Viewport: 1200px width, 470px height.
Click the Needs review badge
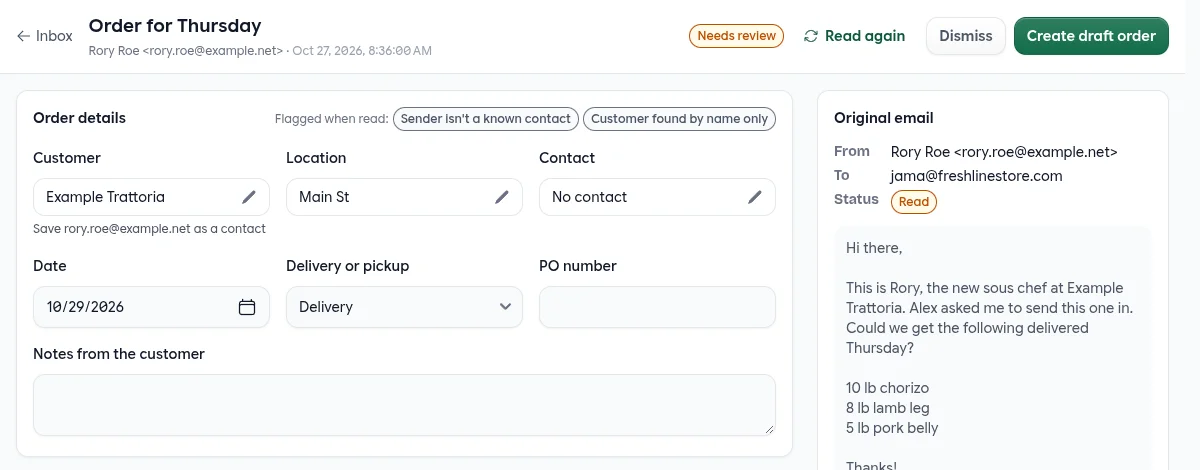tap(737, 36)
